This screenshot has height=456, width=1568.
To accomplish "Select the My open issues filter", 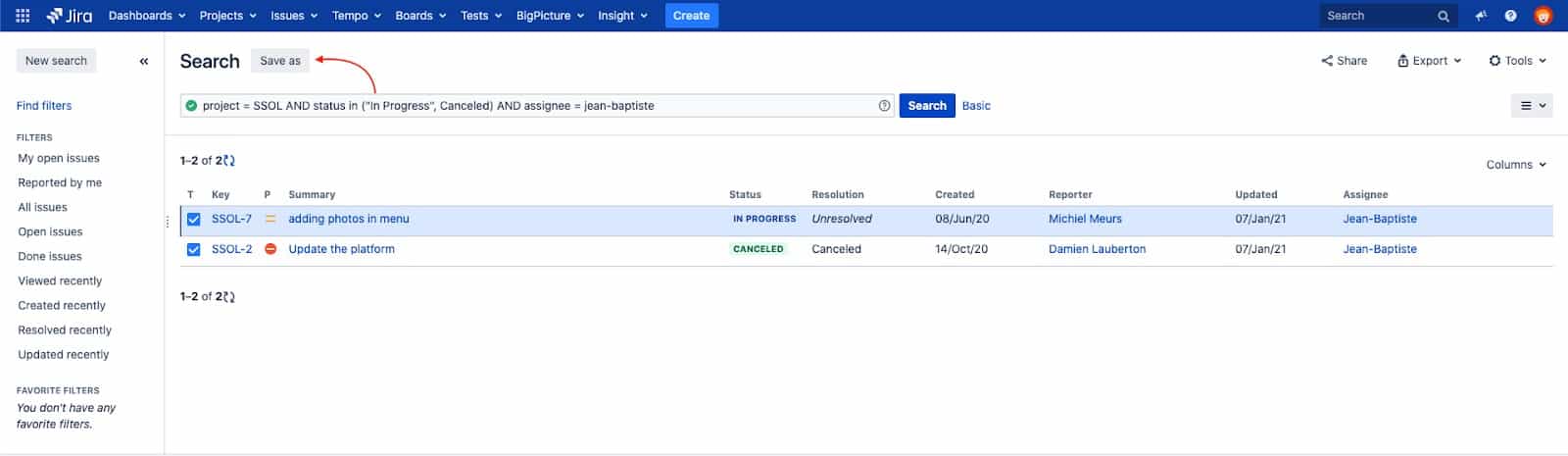I will coord(59,158).
